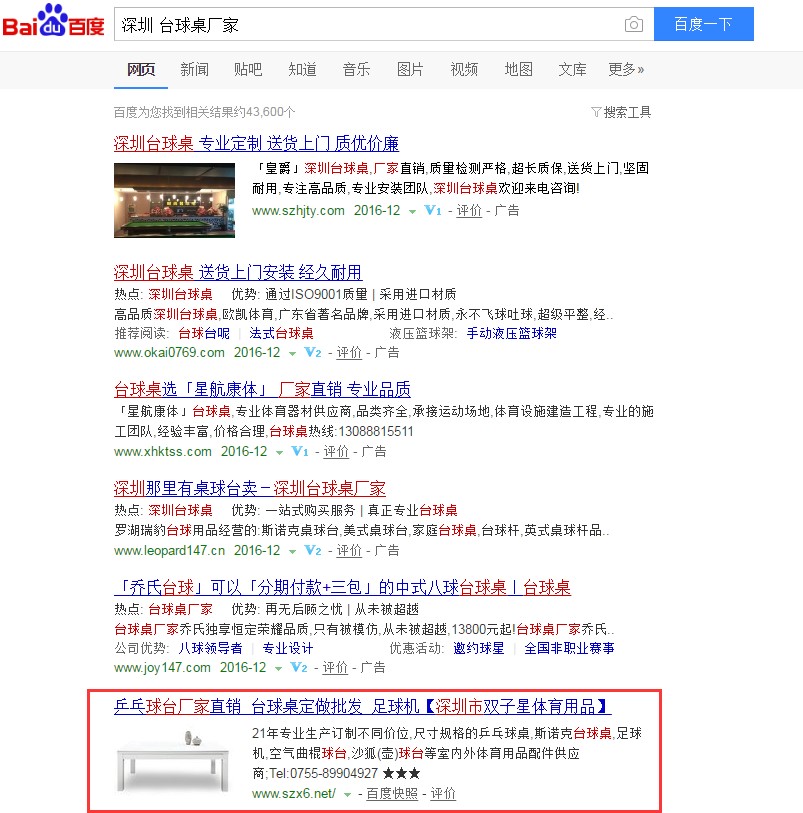Open the white table product thumbnail
The height and width of the screenshot is (813, 803).
click(x=174, y=760)
